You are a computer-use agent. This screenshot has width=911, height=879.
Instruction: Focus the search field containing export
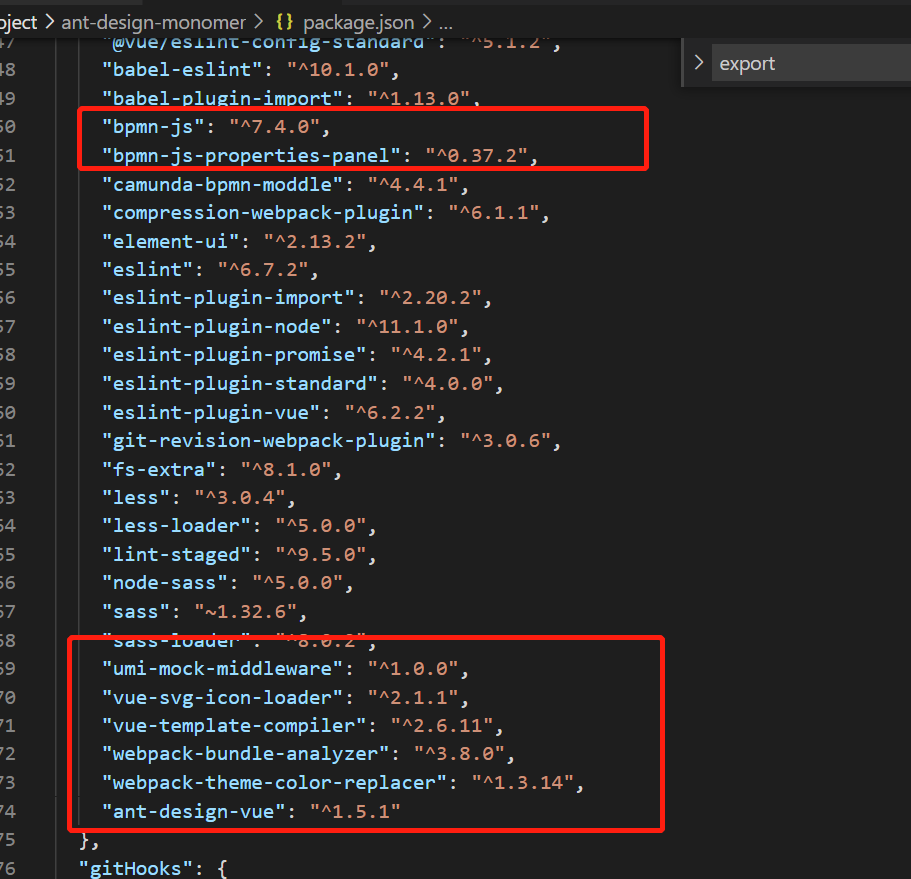click(x=811, y=63)
